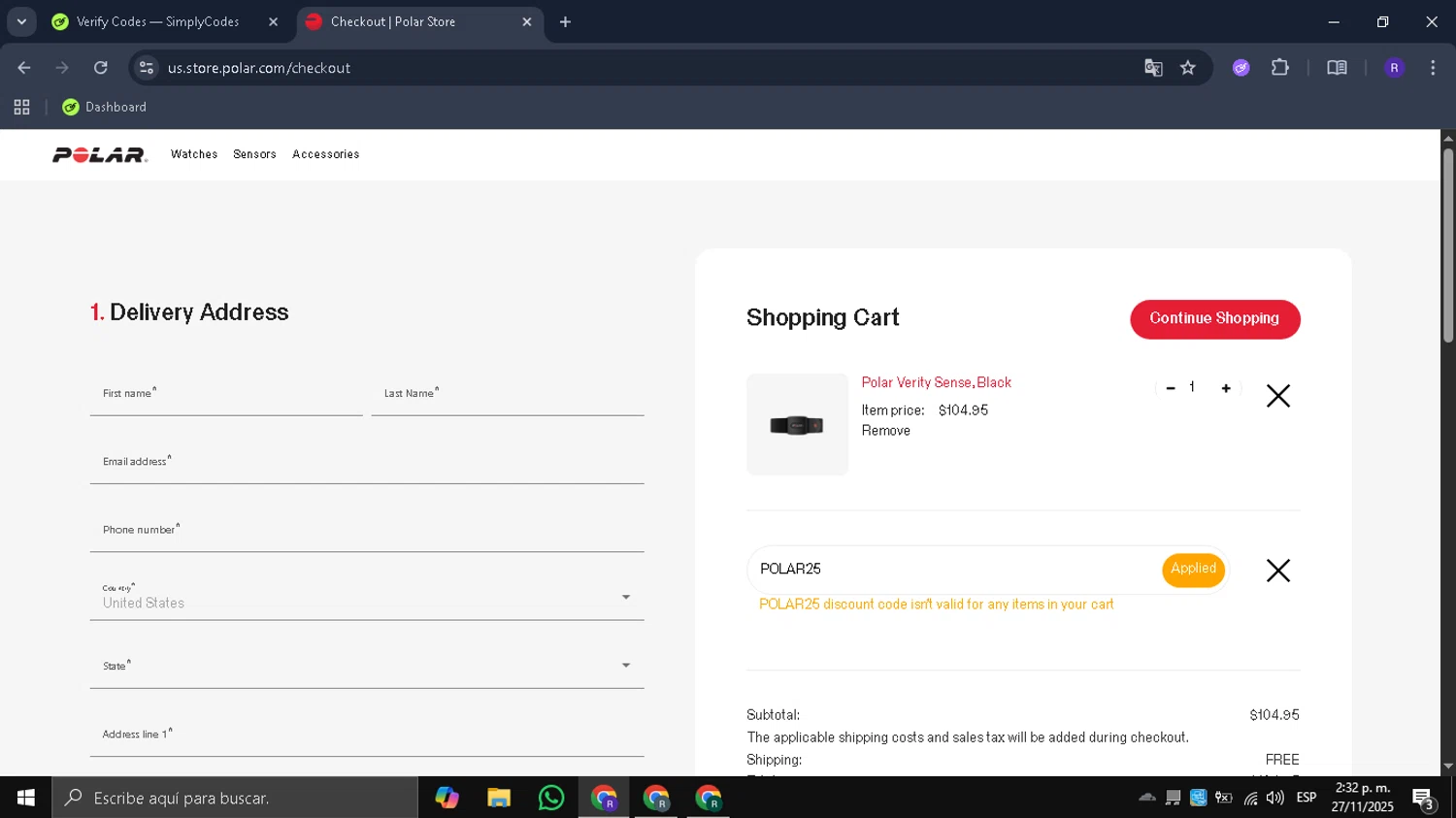Image resolution: width=1456 pixels, height=818 pixels.
Task: Decrease item quantity with minus icon
Action: [x=1171, y=388]
